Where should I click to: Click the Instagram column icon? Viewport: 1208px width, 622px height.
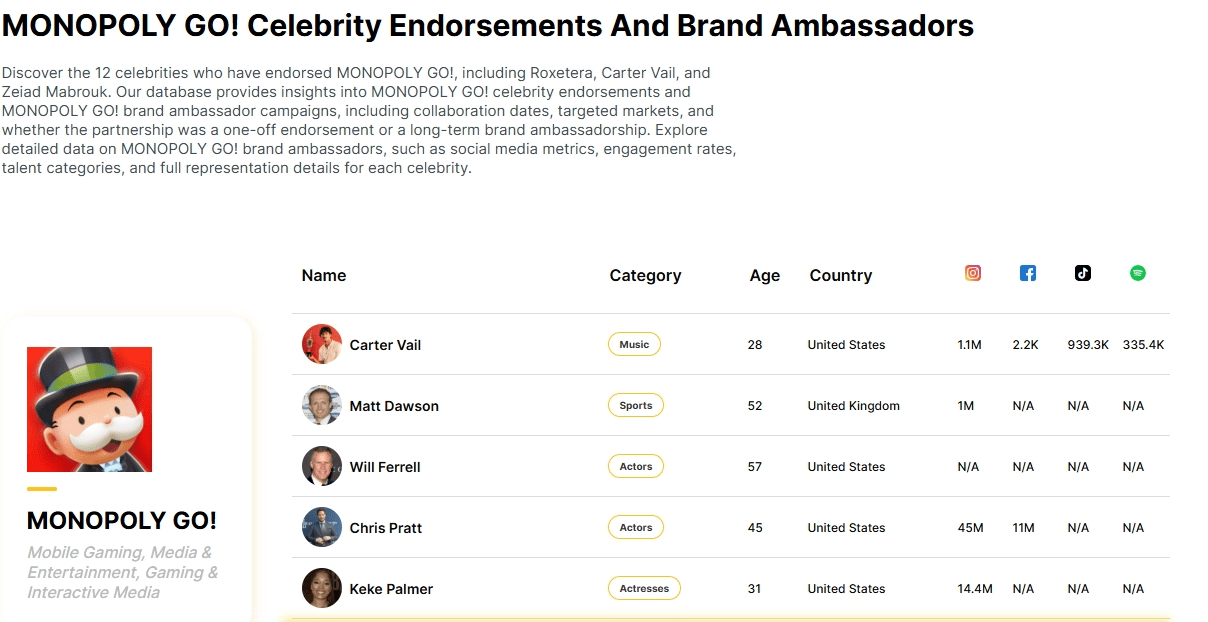coord(973,273)
